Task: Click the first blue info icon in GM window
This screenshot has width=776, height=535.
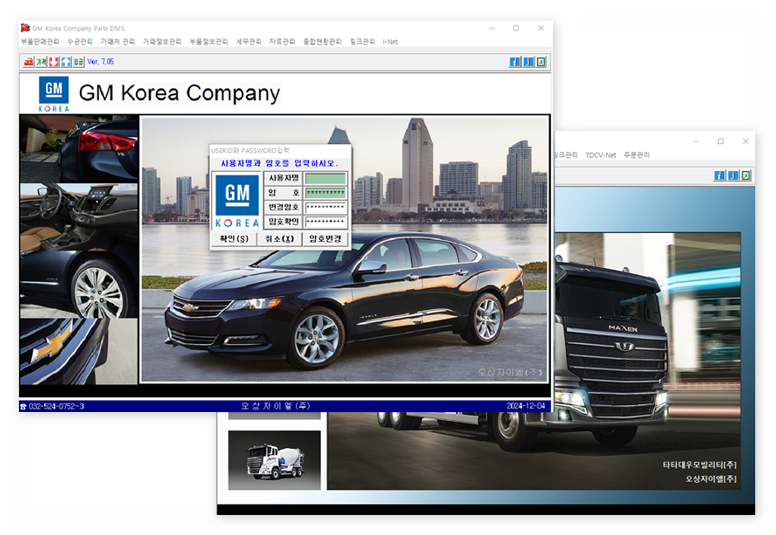Action: coord(515,62)
